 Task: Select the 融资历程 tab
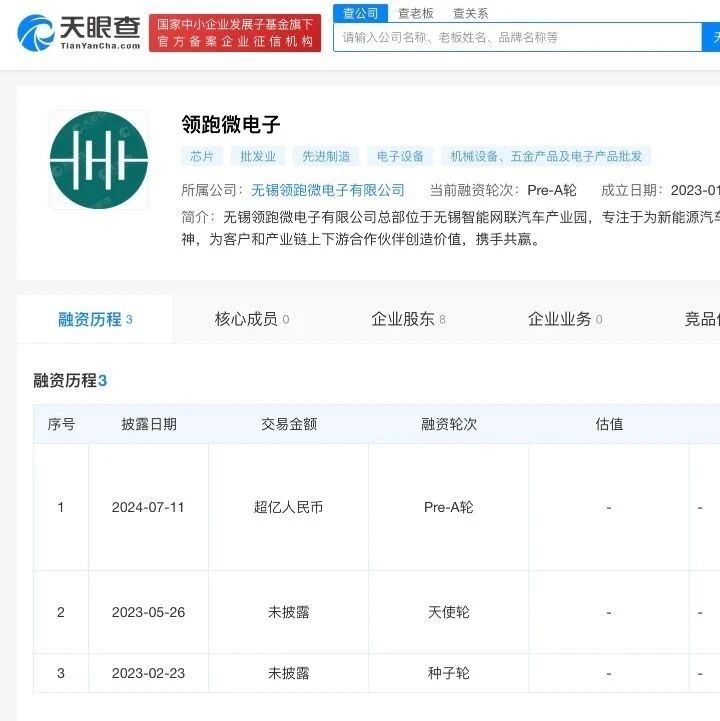click(x=95, y=319)
